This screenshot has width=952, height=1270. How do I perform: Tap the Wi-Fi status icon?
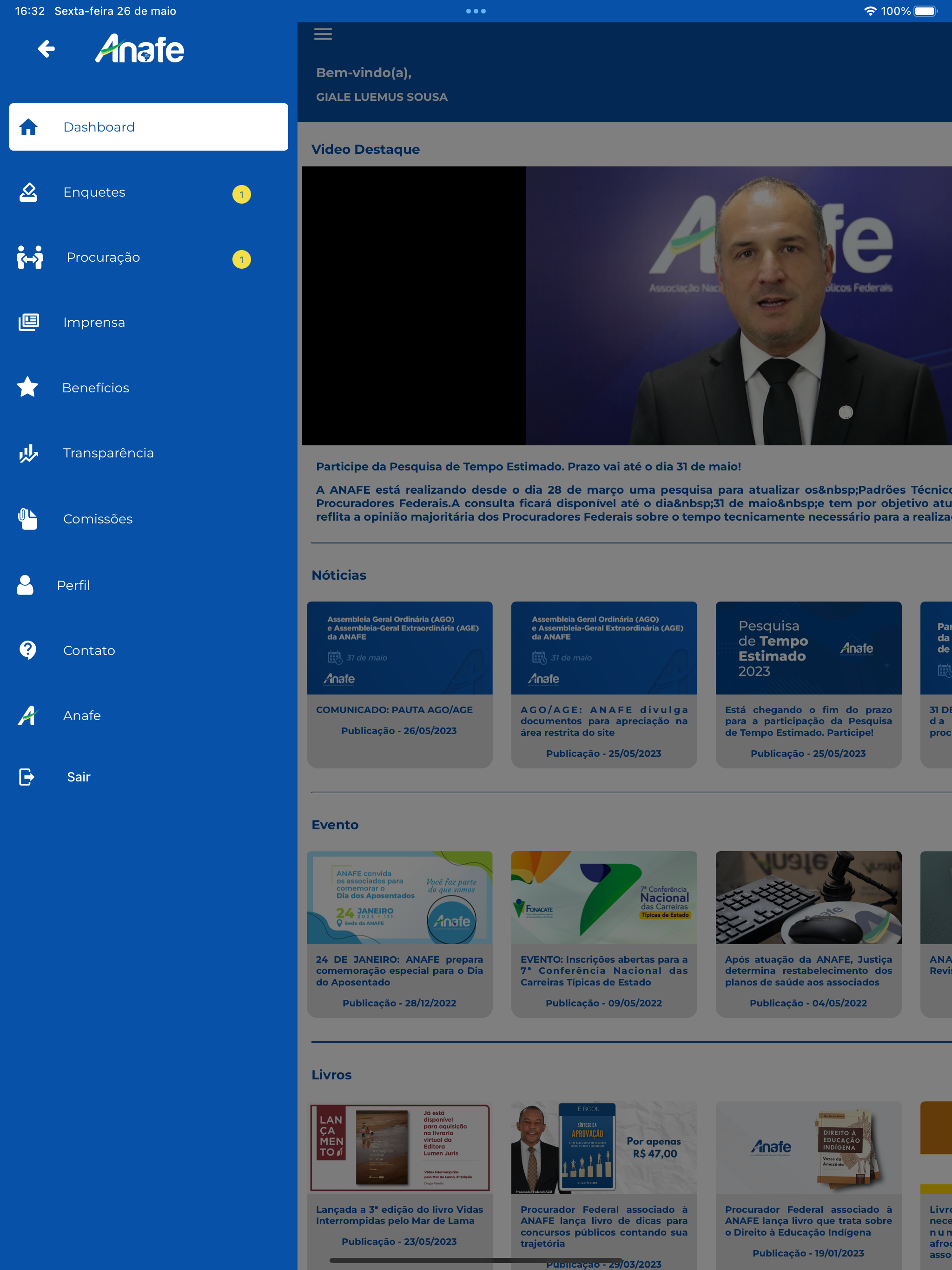click(x=871, y=11)
